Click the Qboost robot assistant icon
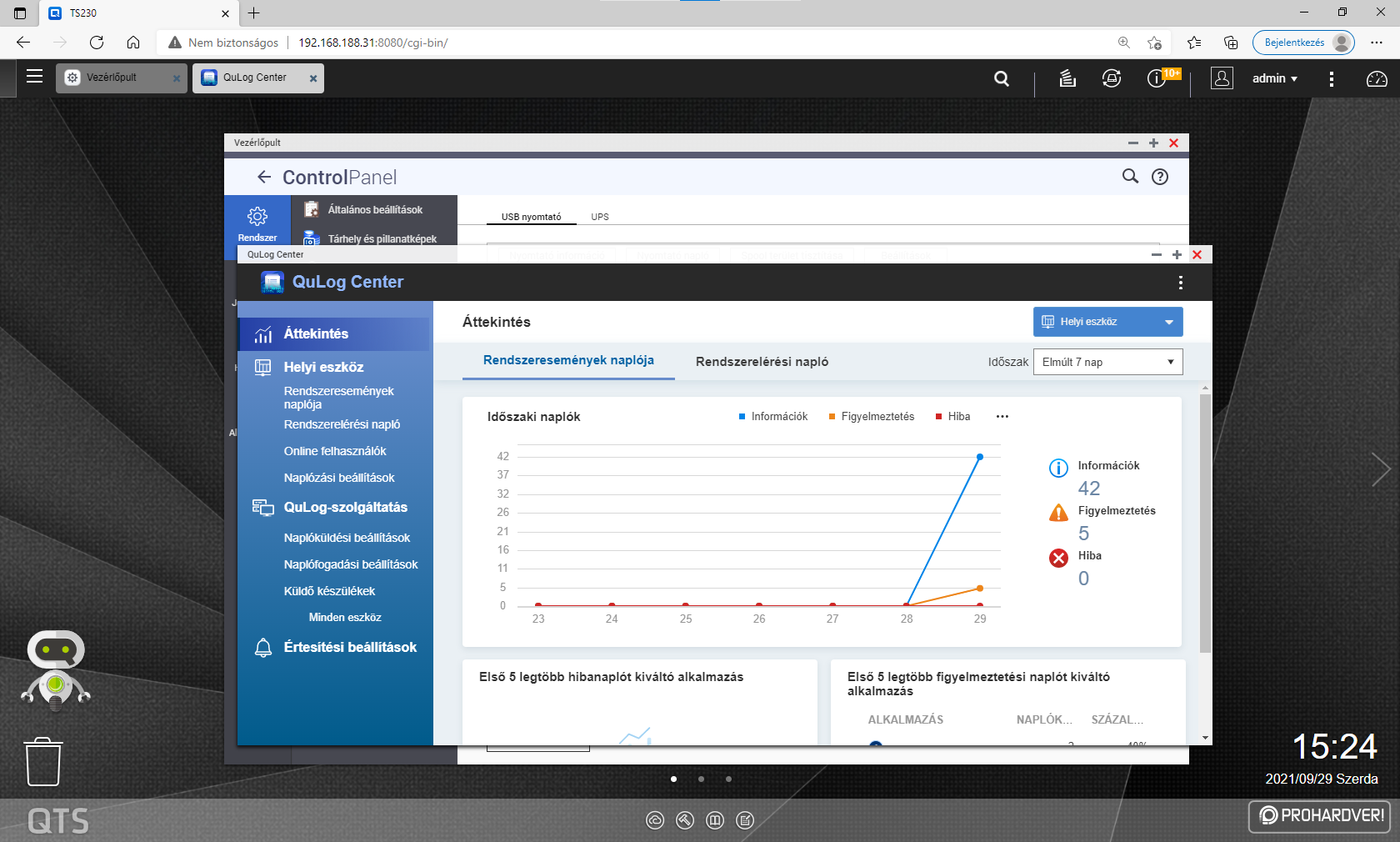Viewport: 1400px width, 842px height. coord(56,669)
